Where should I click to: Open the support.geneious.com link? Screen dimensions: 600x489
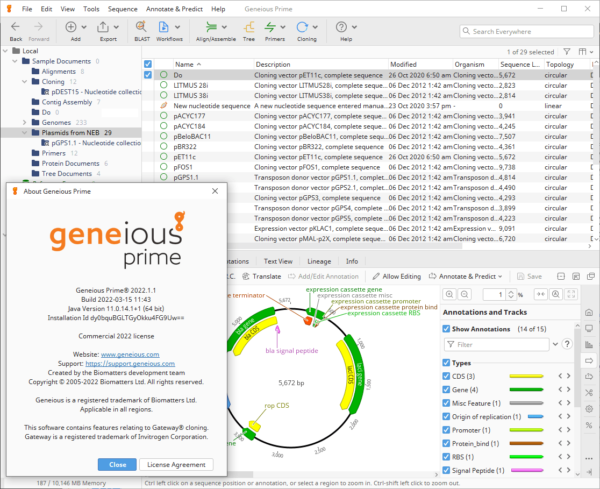[x=130, y=363]
